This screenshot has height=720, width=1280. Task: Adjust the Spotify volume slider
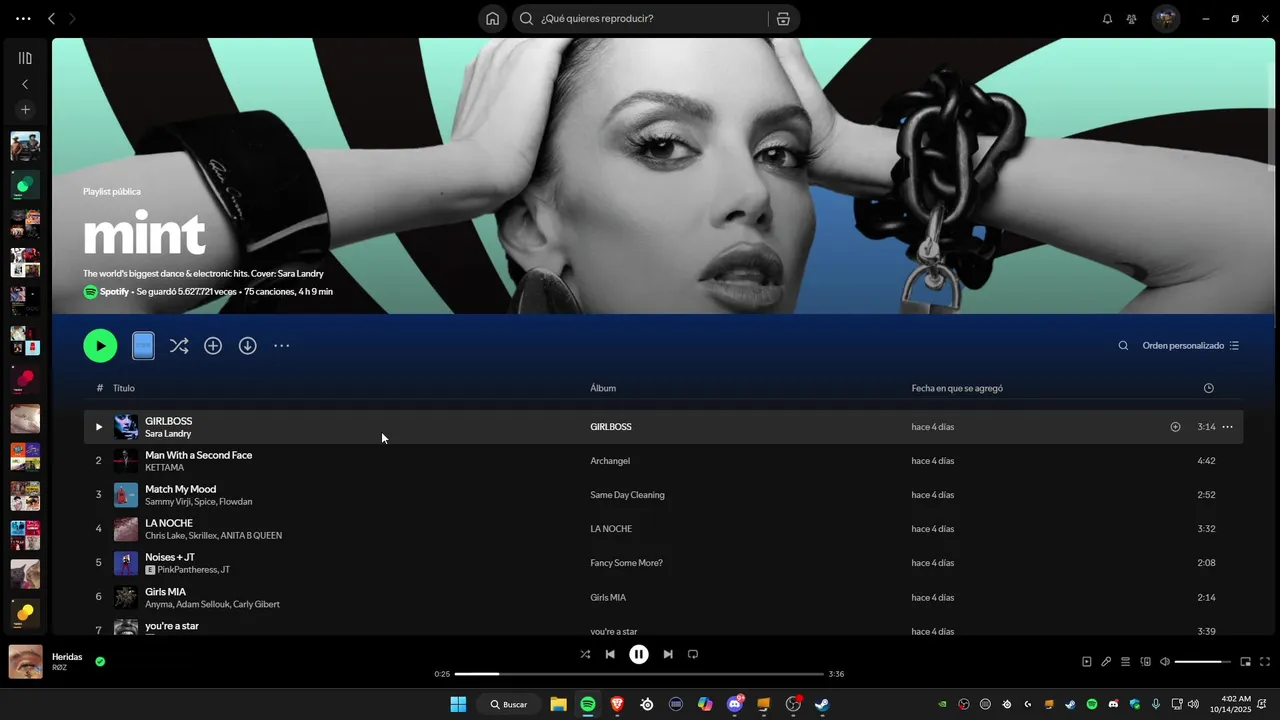[1203, 661]
